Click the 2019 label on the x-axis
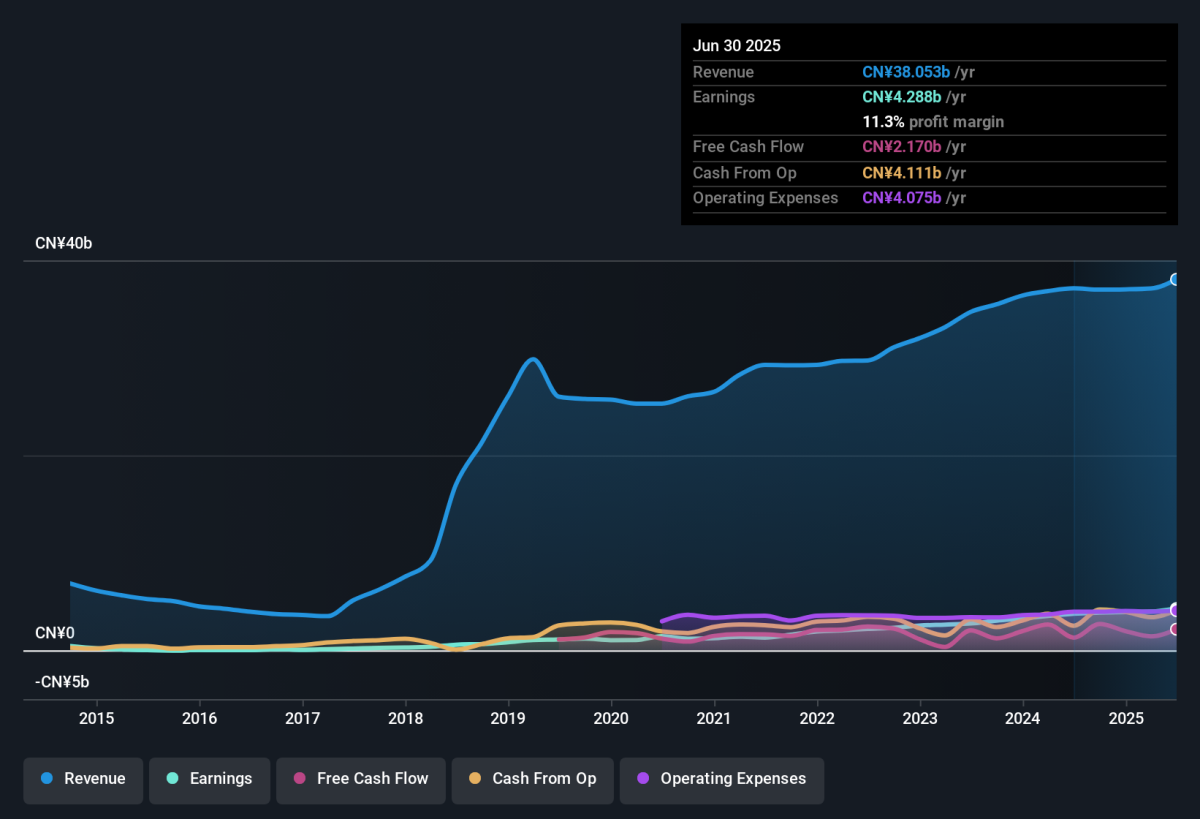This screenshot has height=819, width=1200. 508,718
